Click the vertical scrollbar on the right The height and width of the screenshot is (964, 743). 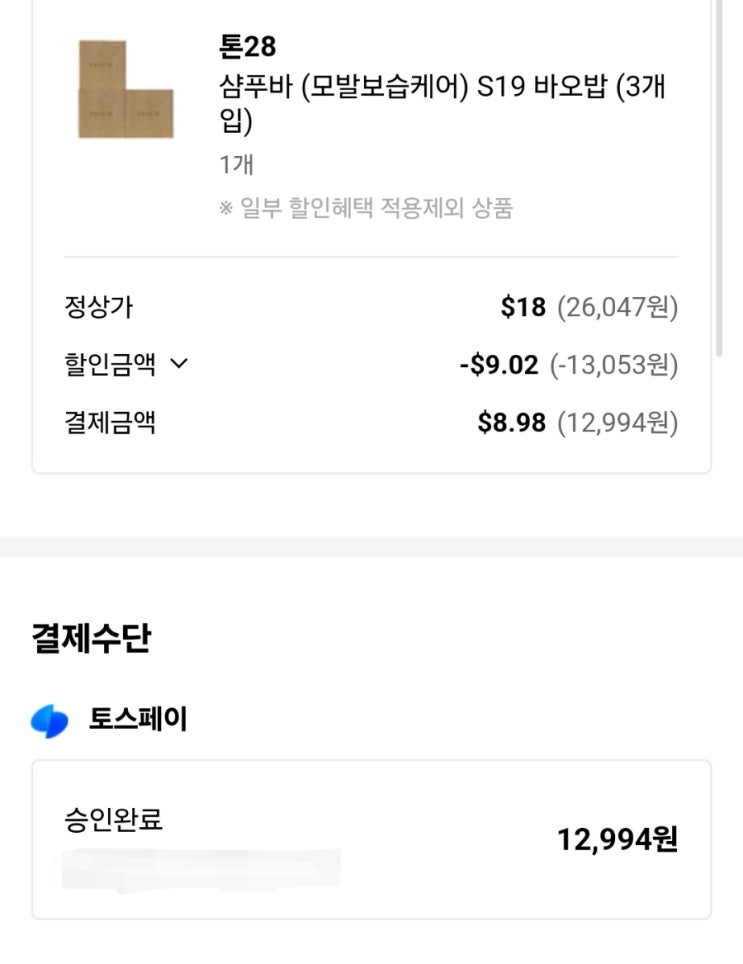click(720, 180)
